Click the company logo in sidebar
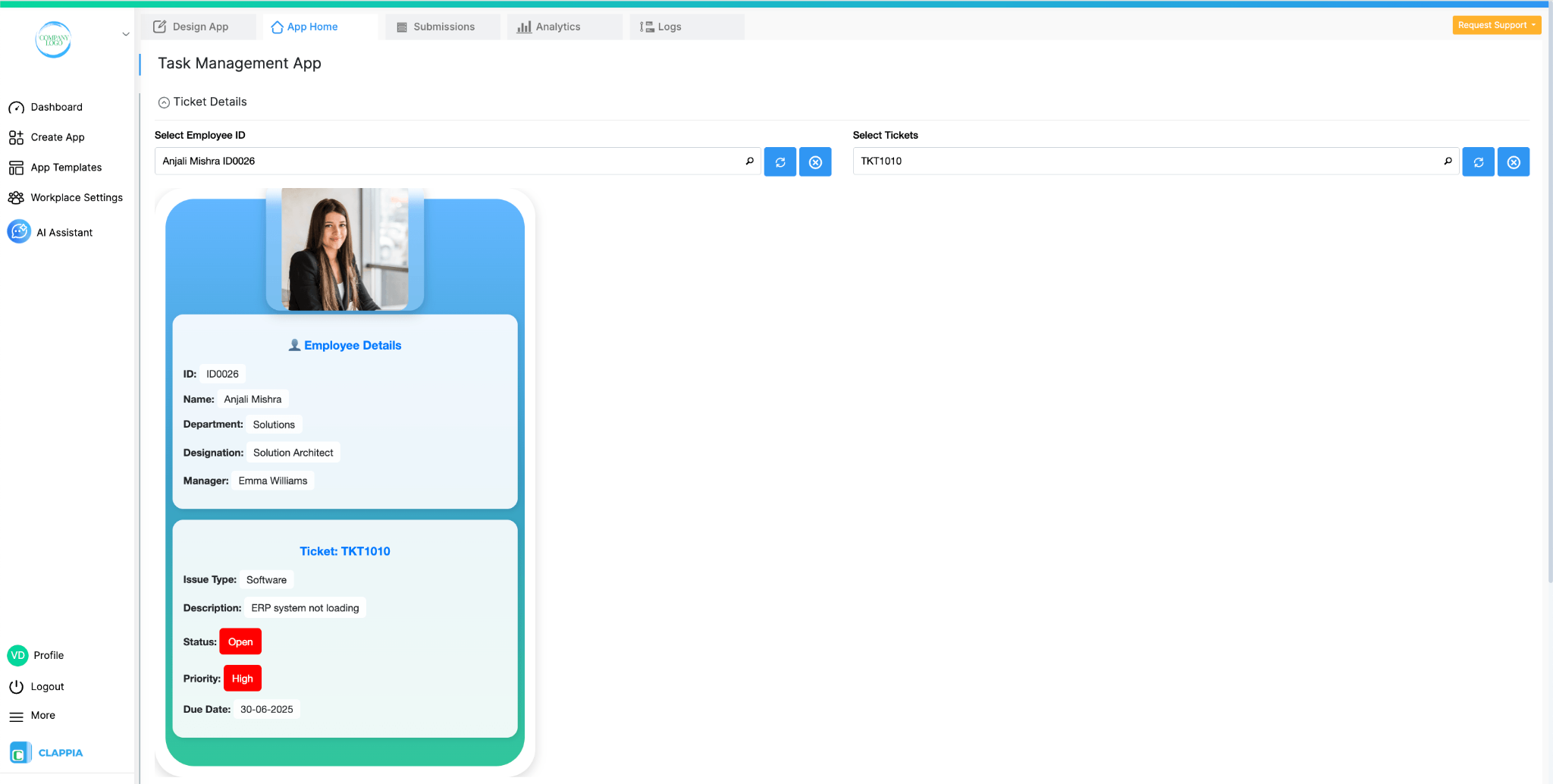 [53, 39]
